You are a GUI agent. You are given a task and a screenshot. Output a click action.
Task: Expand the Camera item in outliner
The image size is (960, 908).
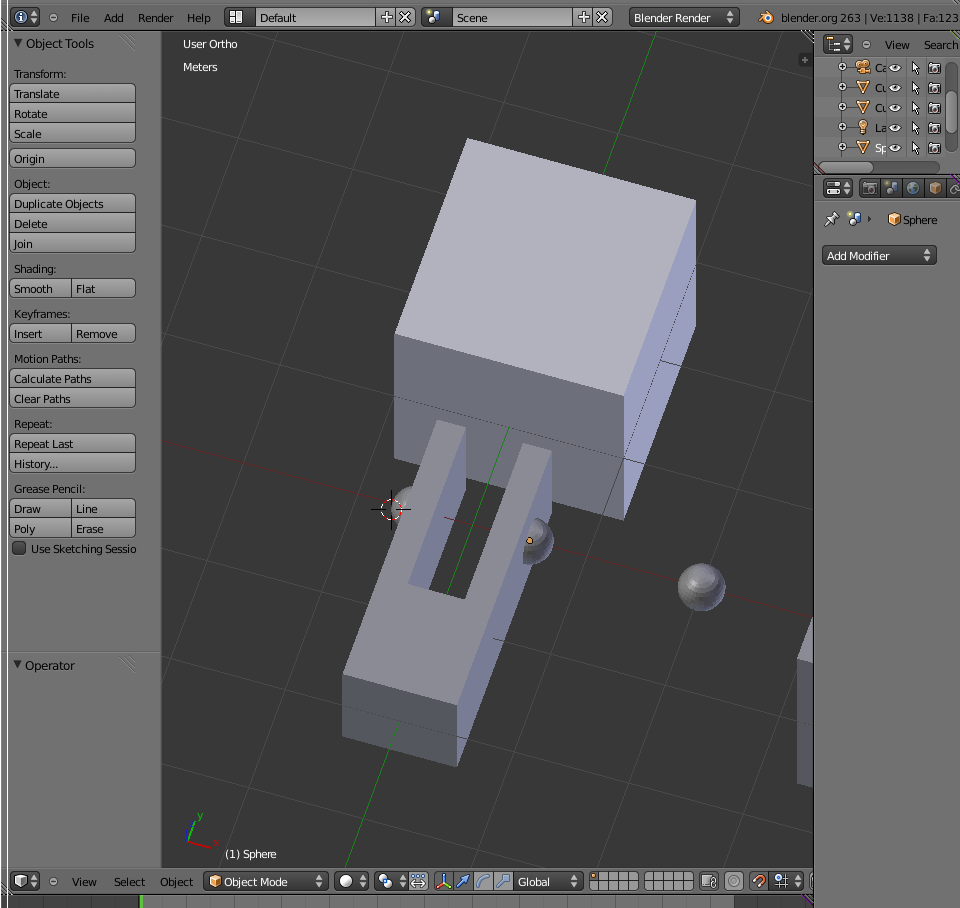point(842,68)
